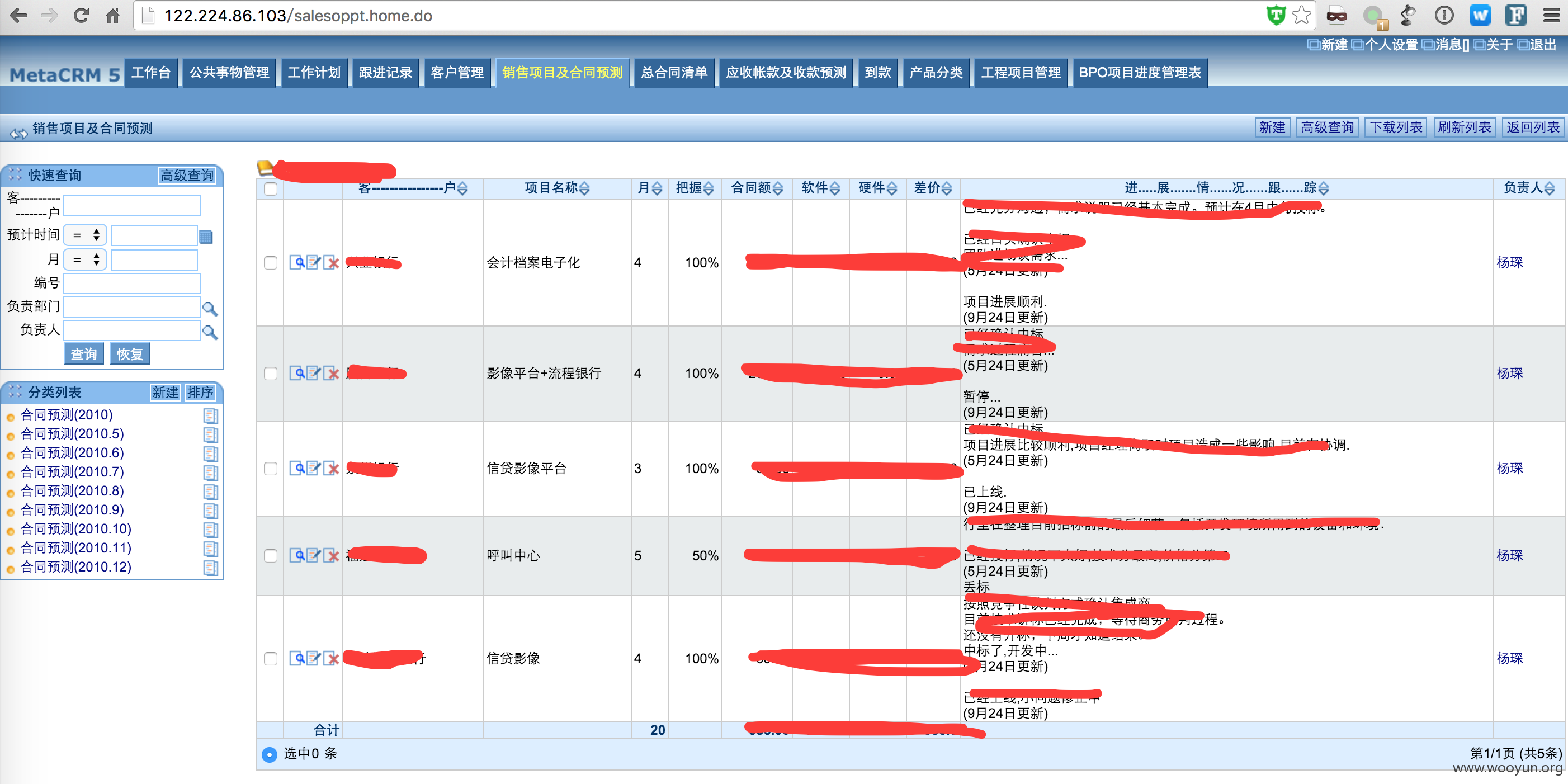View details of 呼叫中心 row
This screenshot has height=784, width=1568.
pos(297,555)
